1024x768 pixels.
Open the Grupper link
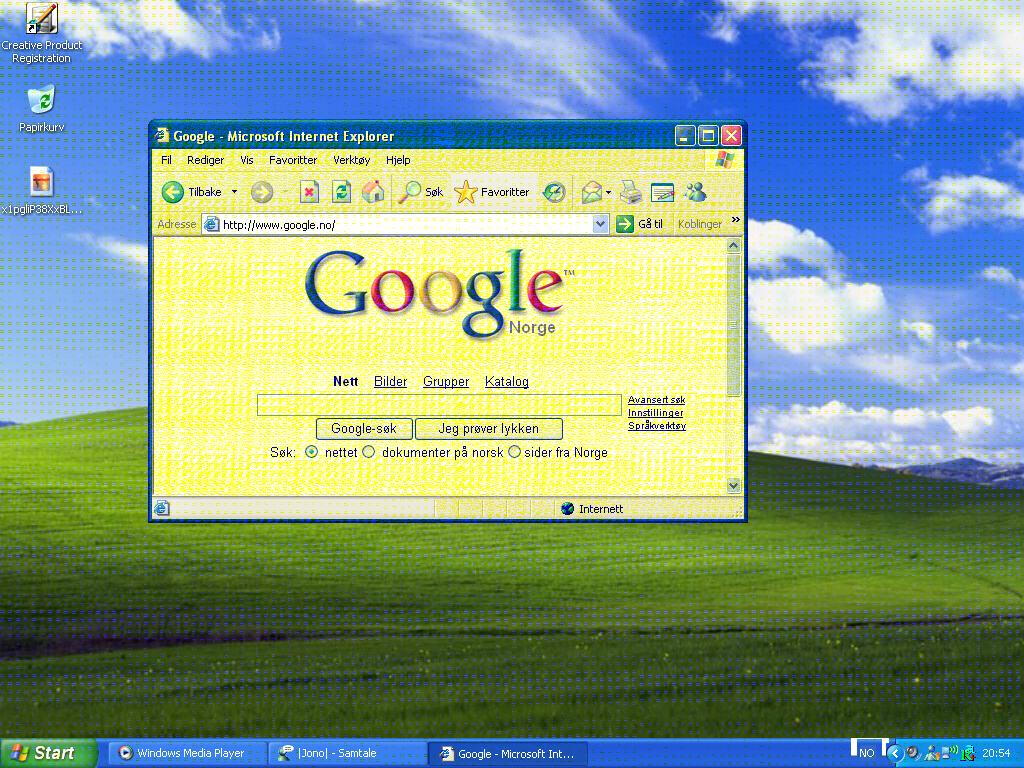(446, 381)
